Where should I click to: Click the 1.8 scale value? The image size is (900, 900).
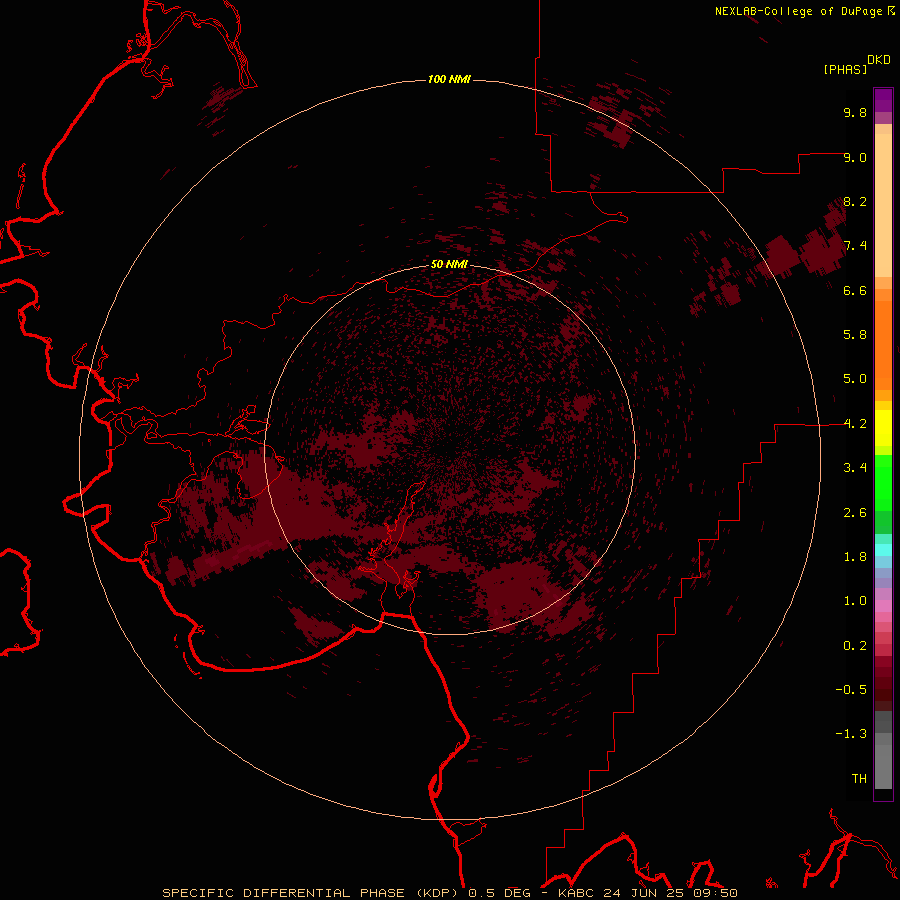point(855,557)
